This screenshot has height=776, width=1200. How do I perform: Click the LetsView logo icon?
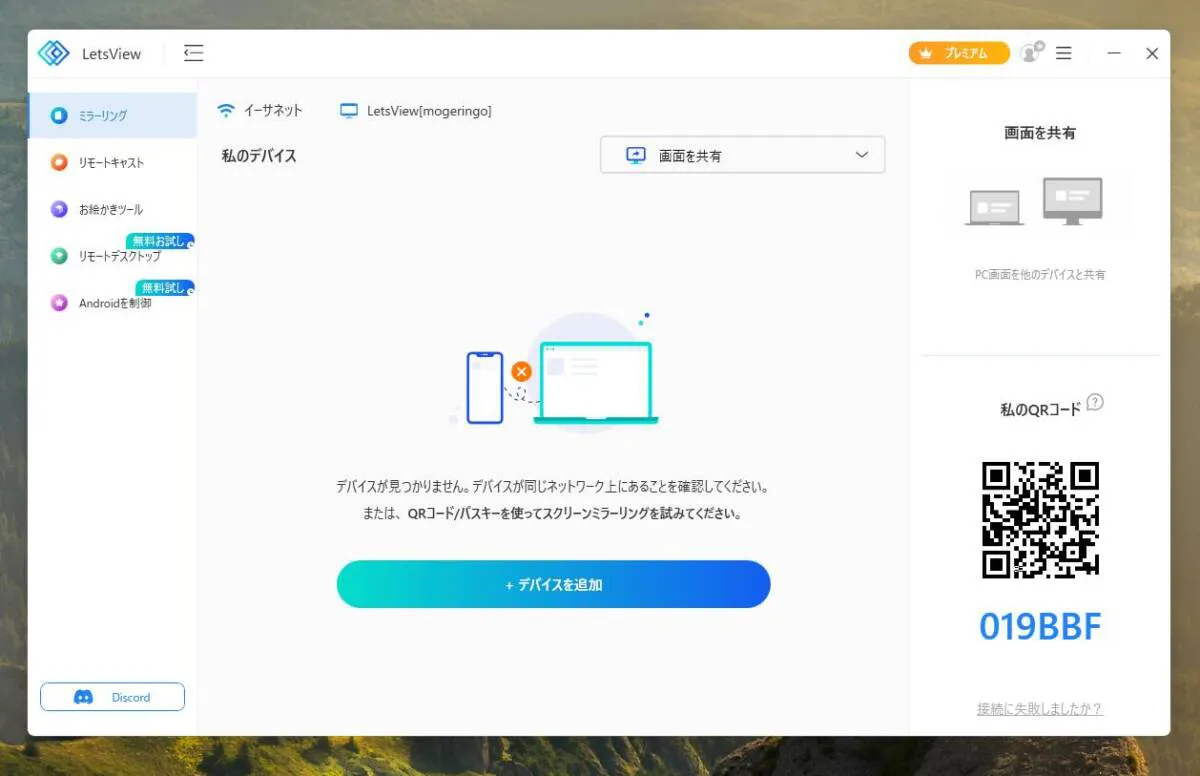[53, 53]
